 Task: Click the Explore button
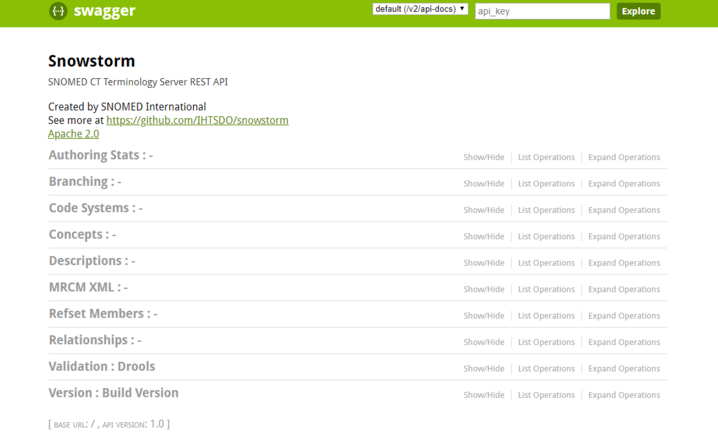tap(638, 11)
